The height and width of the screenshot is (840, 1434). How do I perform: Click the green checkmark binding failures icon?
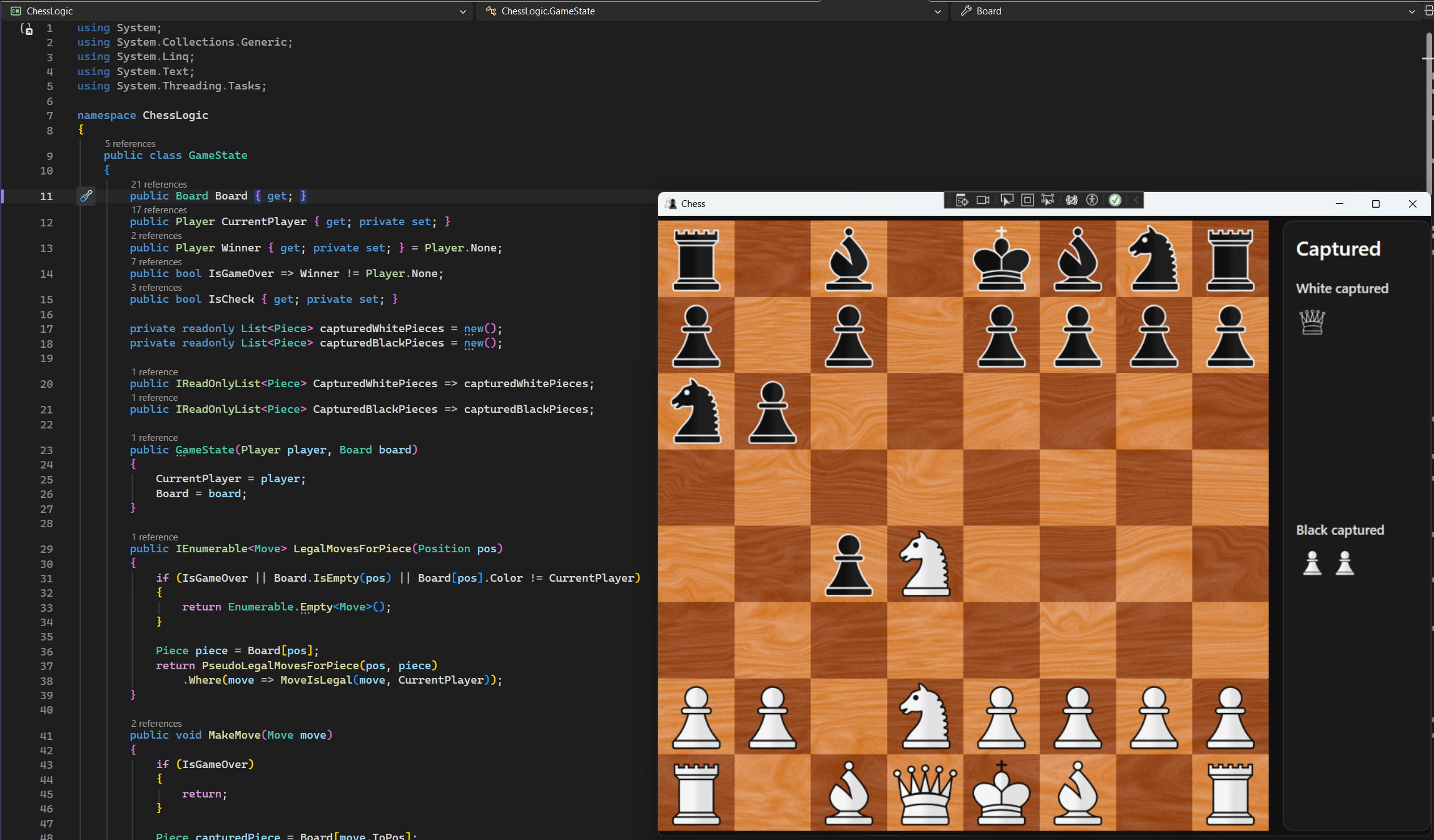tap(1115, 200)
